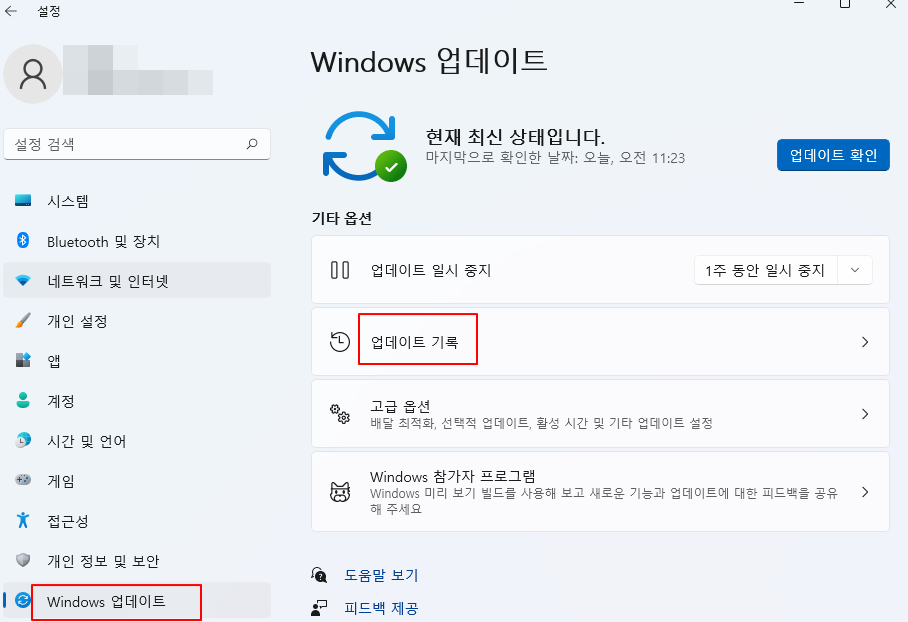Click the 업데이트 일시 중지 label
This screenshot has height=622, width=908.
coord(431,270)
